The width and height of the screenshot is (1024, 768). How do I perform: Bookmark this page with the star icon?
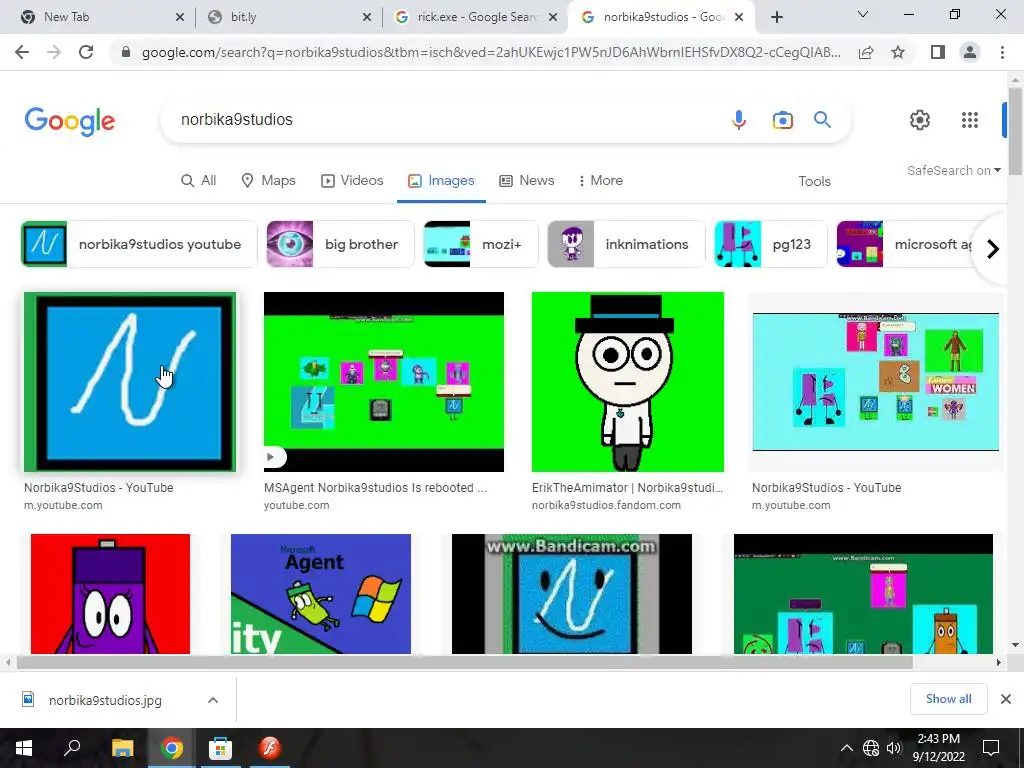point(898,52)
